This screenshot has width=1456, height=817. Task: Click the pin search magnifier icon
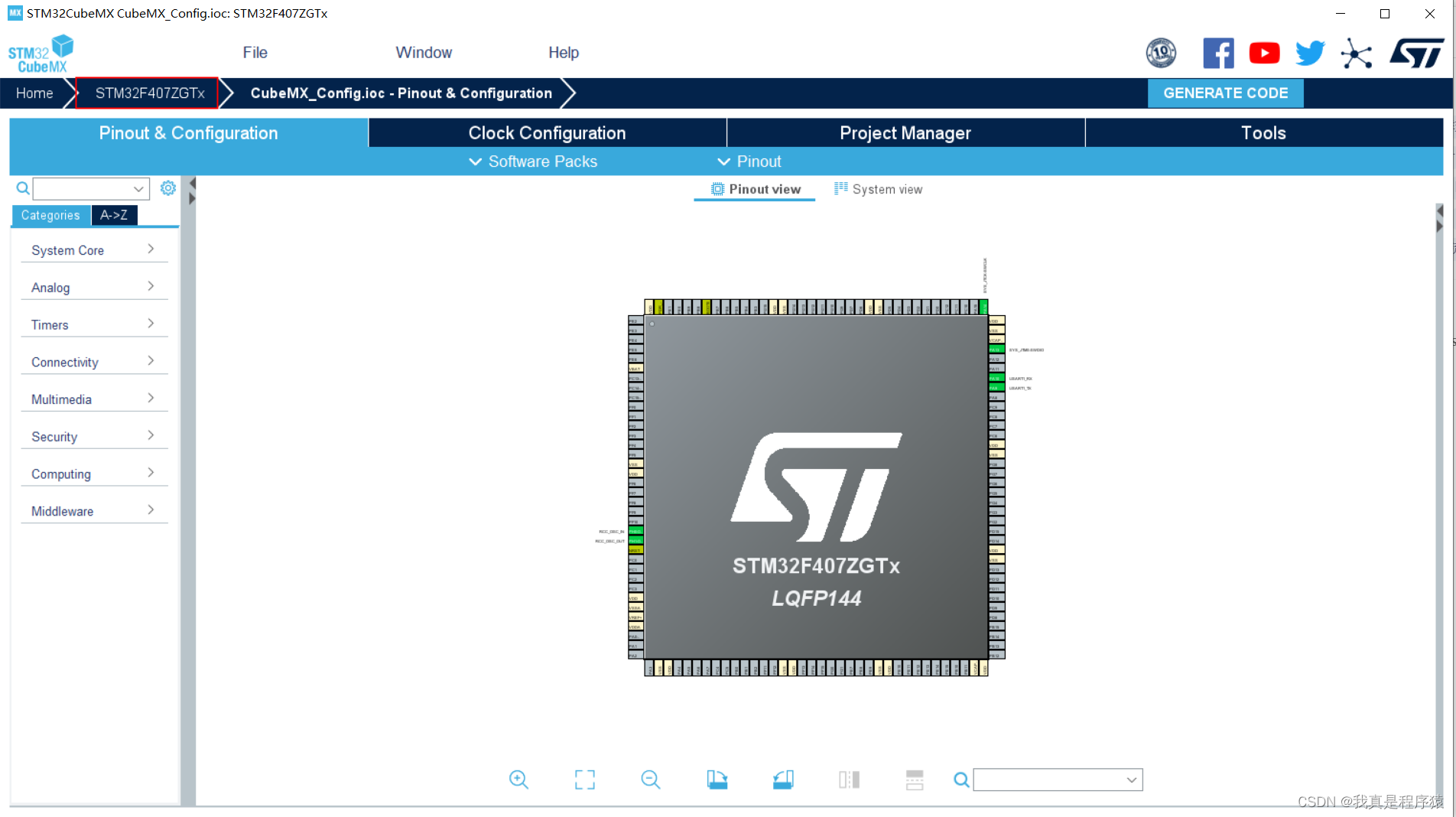(961, 780)
